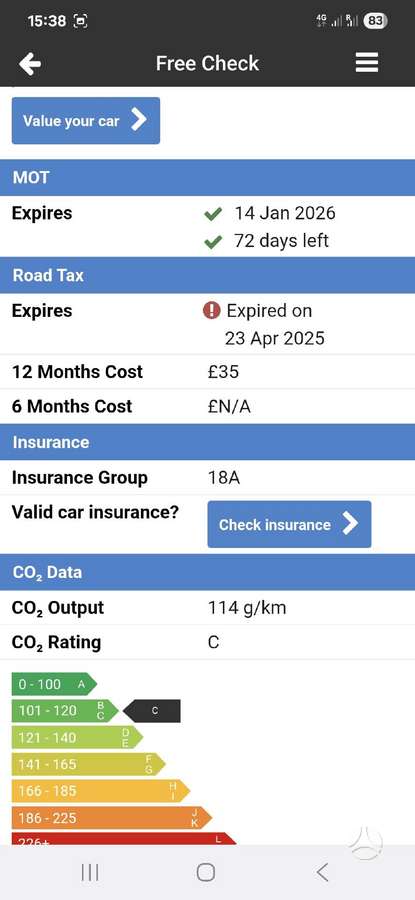Tap the Android back navigation button
Image resolution: width=415 pixels, height=900 pixels.
point(323,872)
